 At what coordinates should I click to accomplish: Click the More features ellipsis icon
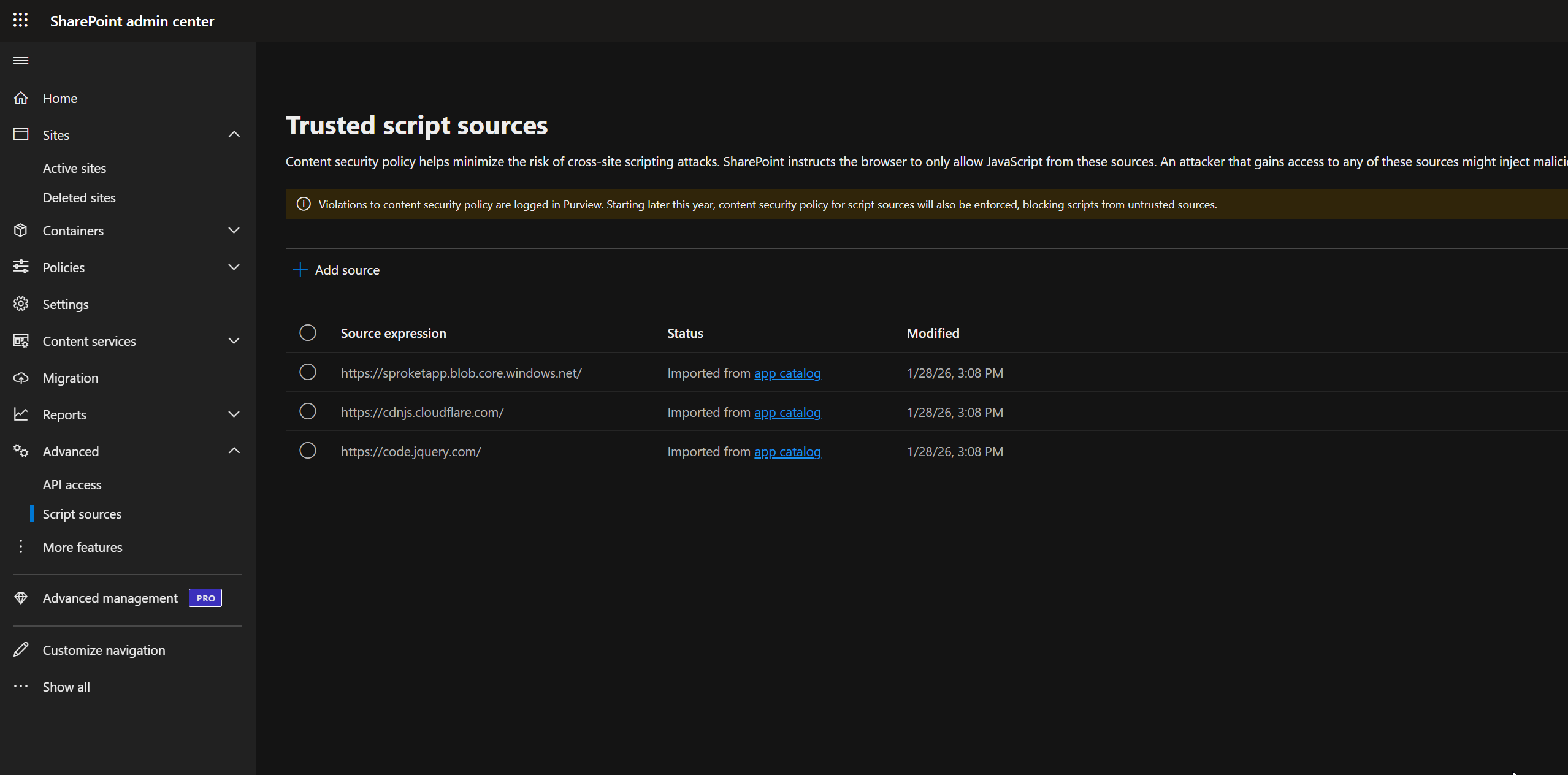20,546
